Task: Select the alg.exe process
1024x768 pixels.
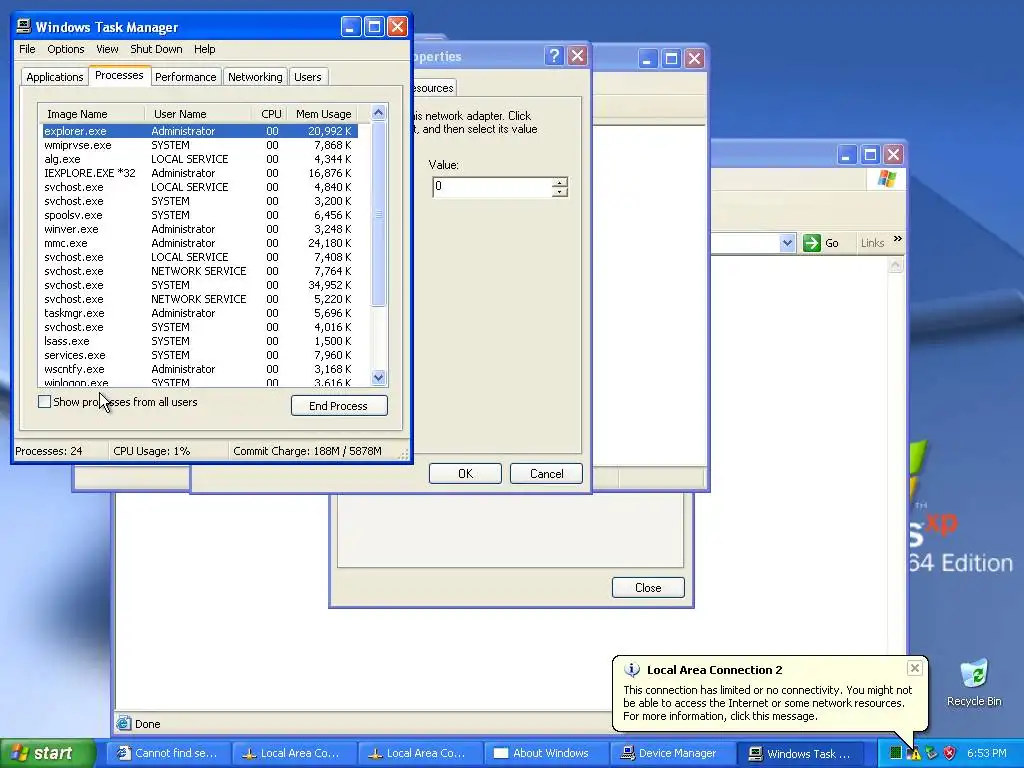Action: (200, 159)
